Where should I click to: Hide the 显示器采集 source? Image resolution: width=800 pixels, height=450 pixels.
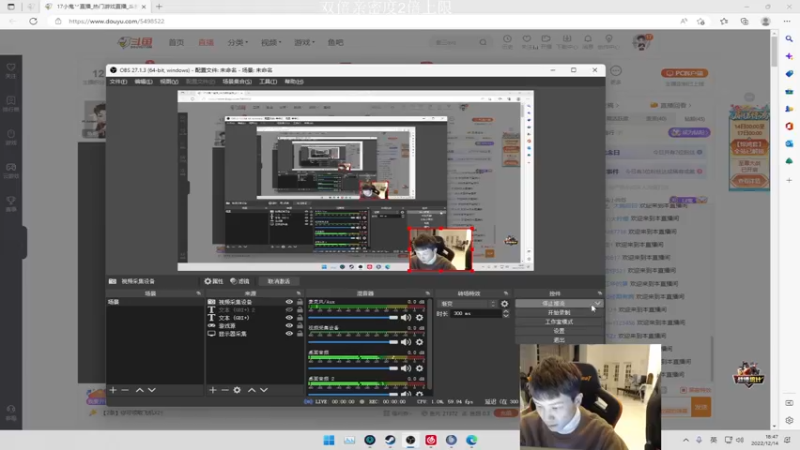tap(289, 334)
